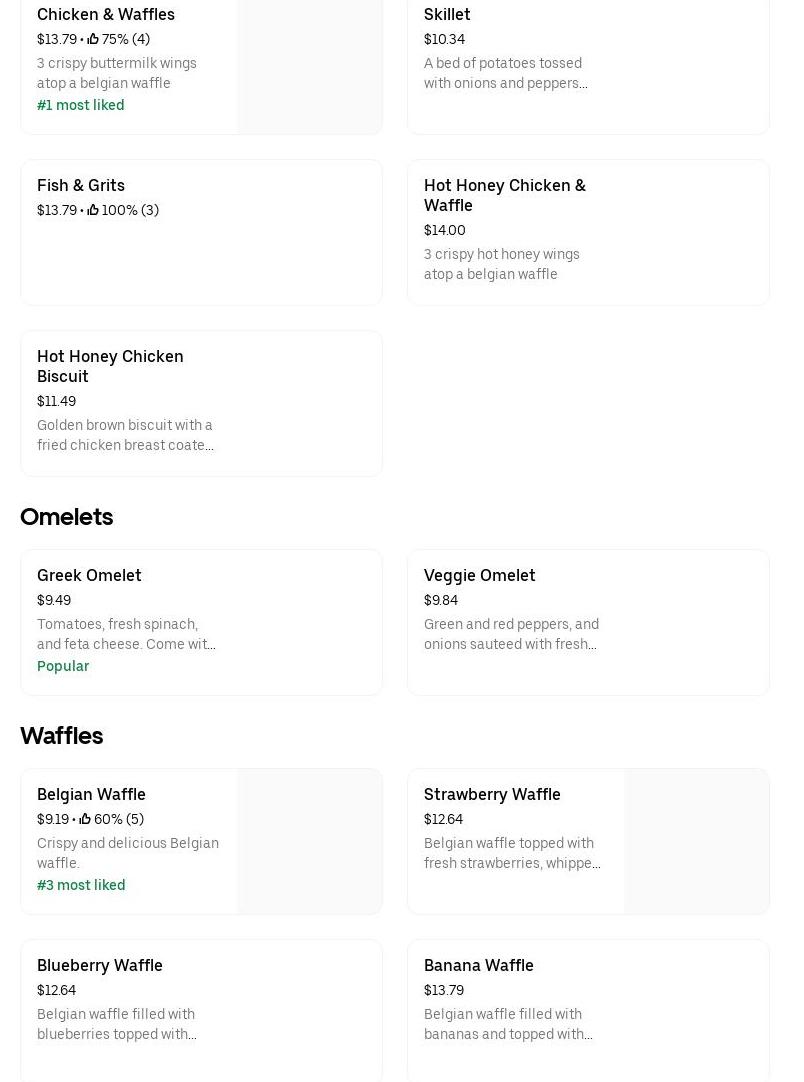Open the Strawberry Waffle item photo
Screen dimensions: 804x1082
[x=696, y=841]
